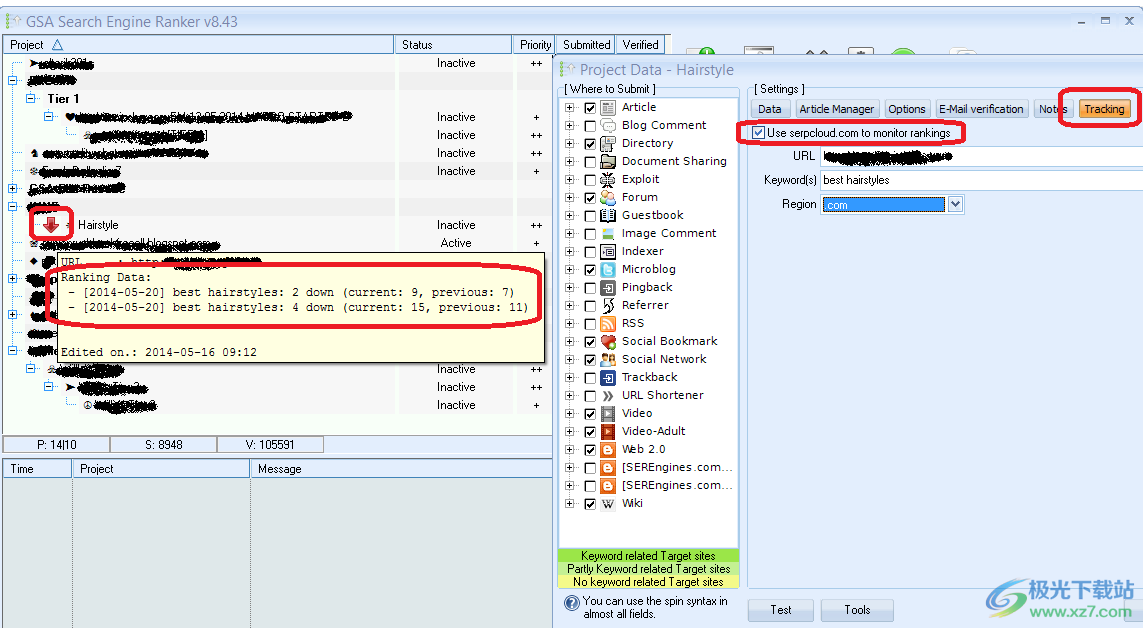Screen dimensions: 1145x628
Task: Click the Video filmstrip icon
Action: coord(608,414)
